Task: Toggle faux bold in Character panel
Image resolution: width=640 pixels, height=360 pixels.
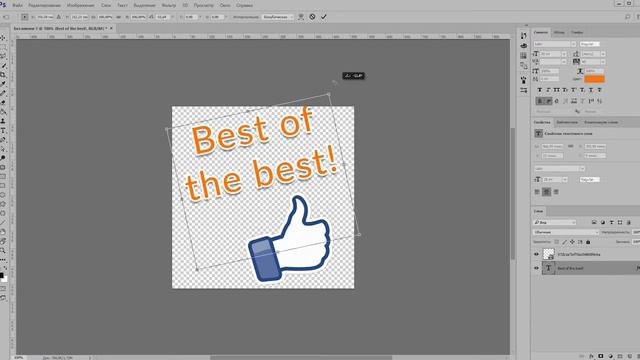Action: (540, 90)
